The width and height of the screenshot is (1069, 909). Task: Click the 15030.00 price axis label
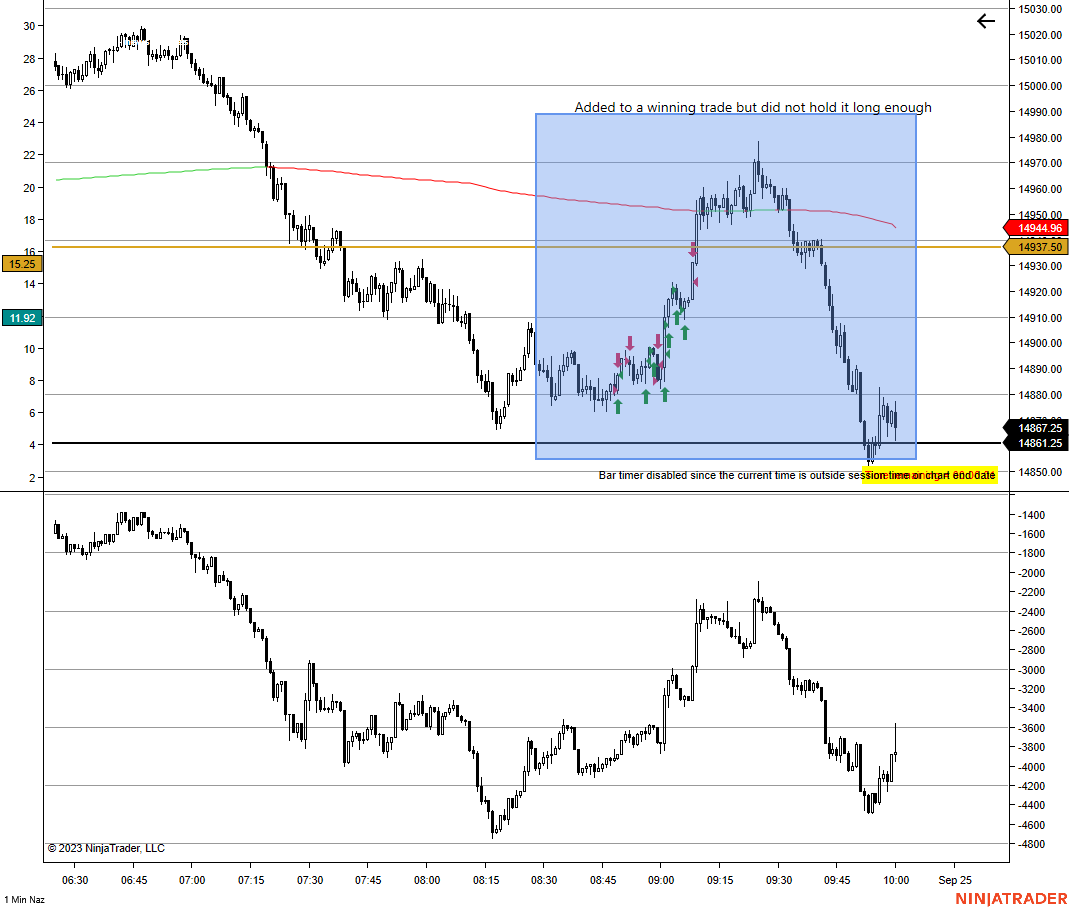[1040, 9]
